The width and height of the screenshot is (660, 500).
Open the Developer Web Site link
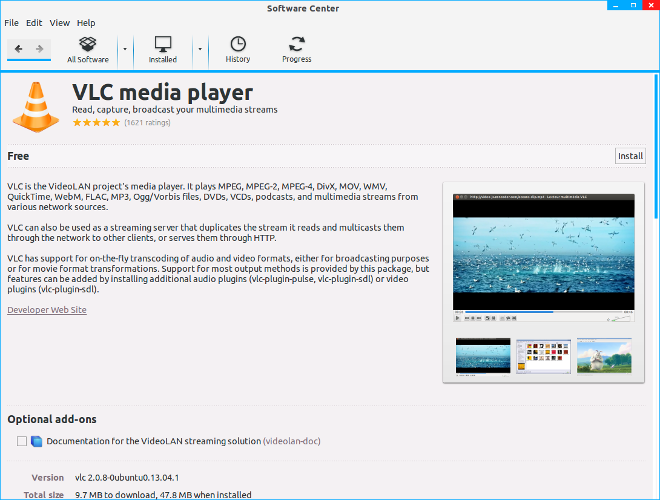point(47,310)
